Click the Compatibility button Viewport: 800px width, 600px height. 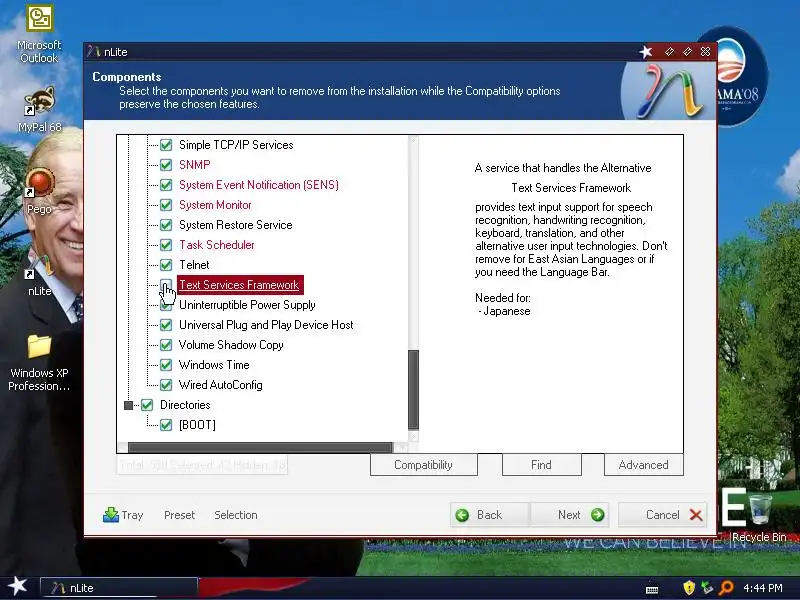(x=423, y=465)
